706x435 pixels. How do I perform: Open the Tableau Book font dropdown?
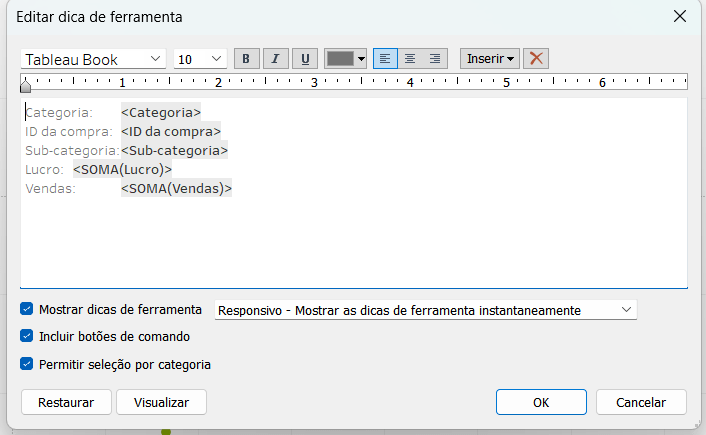93,59
